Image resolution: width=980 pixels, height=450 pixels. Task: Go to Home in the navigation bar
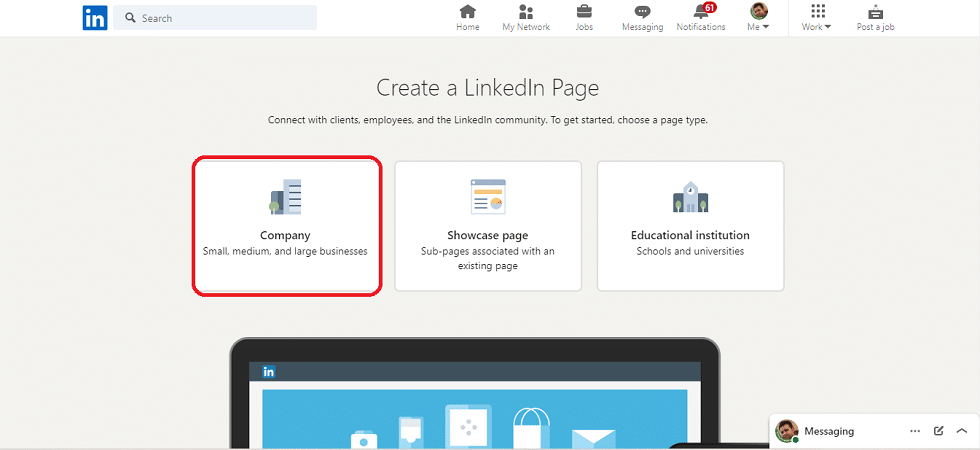click(468, 18)
